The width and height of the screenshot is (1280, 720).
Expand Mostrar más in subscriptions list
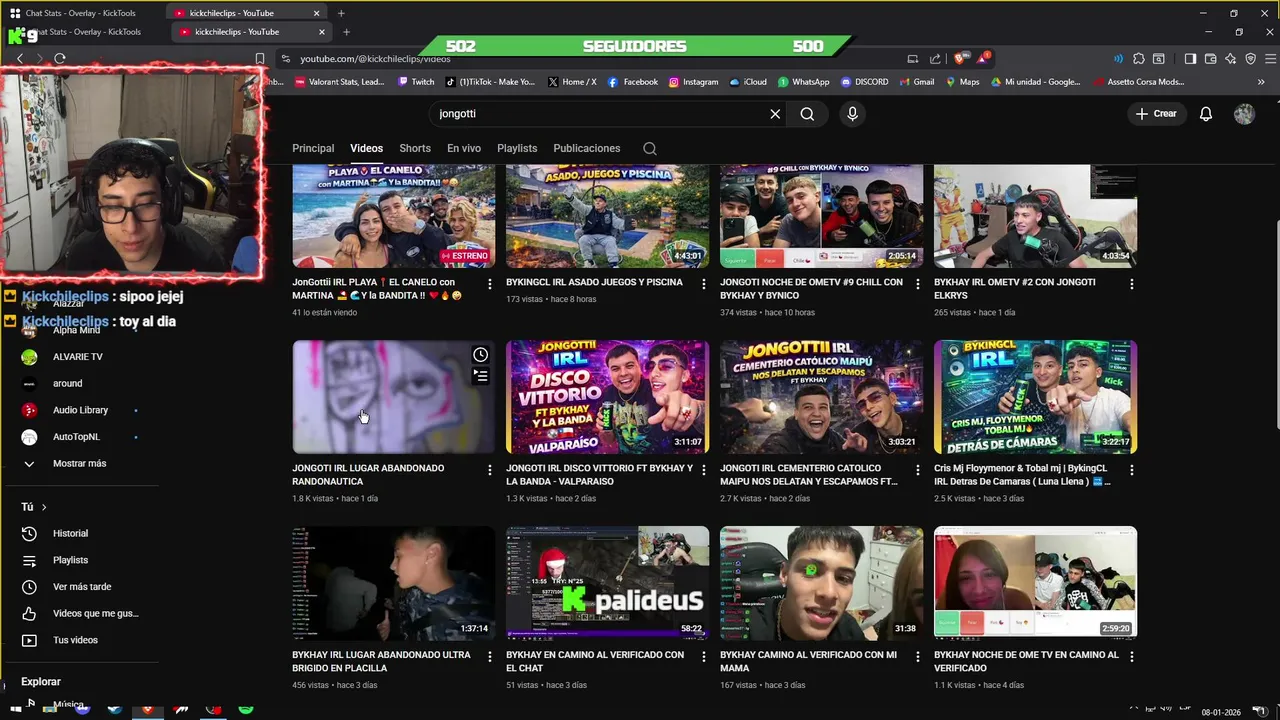[x=80, y=464]
